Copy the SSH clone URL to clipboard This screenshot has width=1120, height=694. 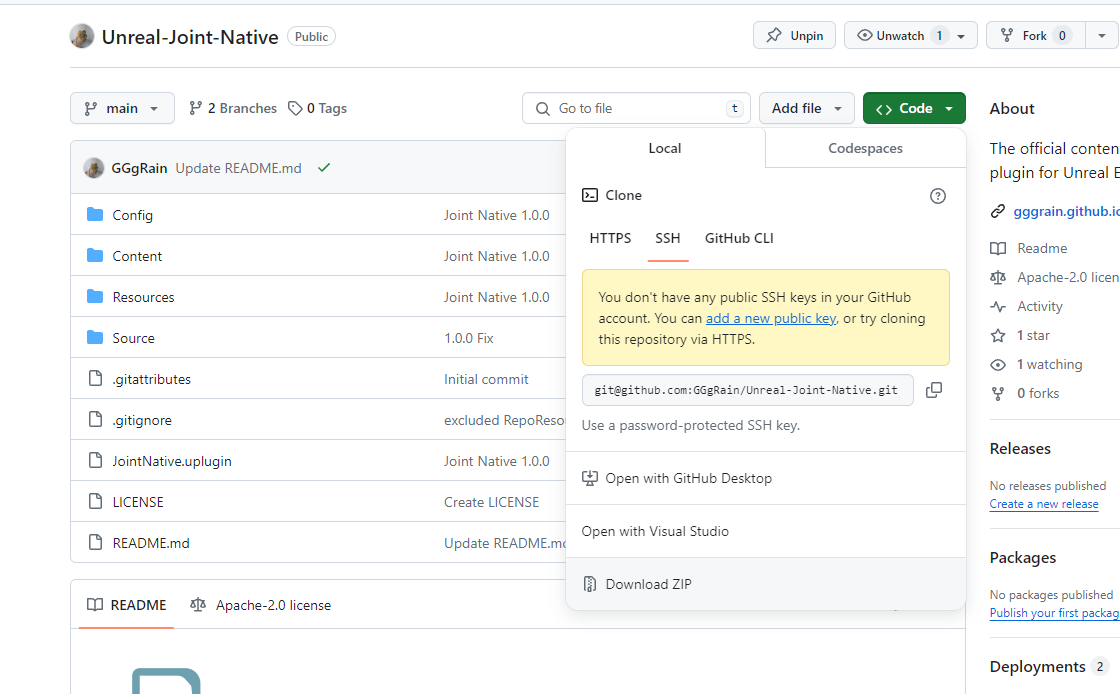[x=933, y=390]
